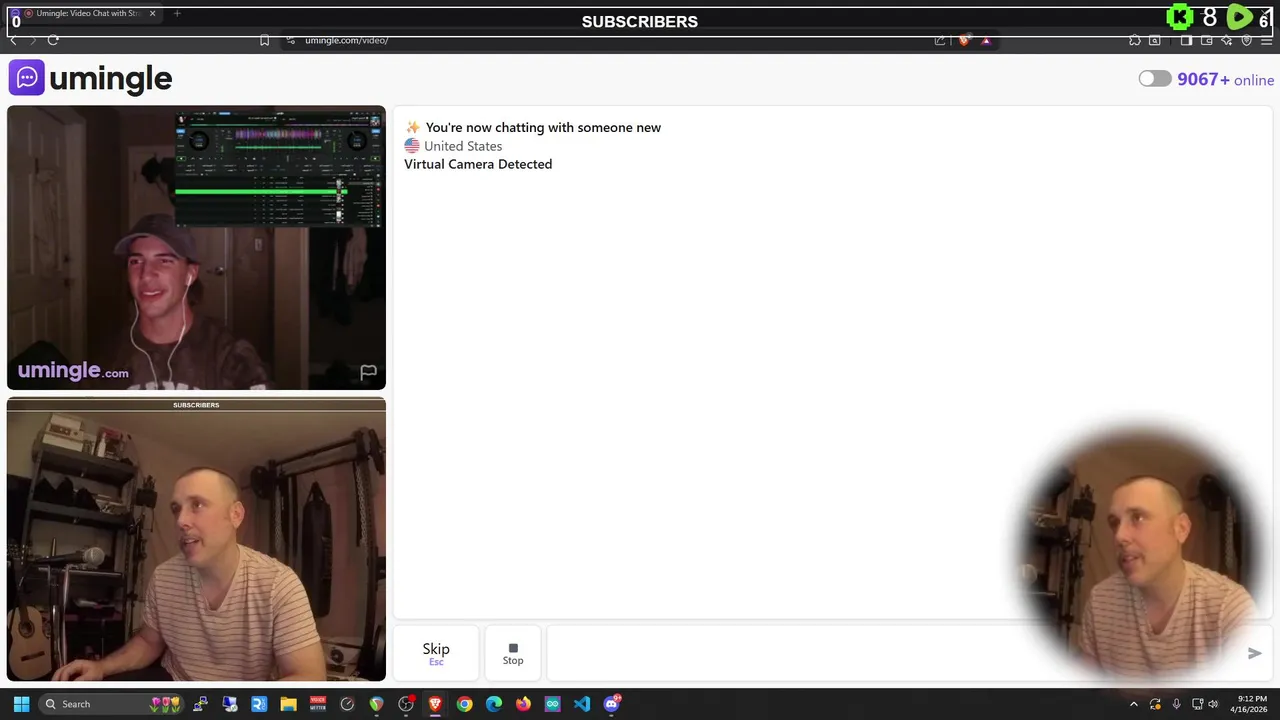Image resolution: width=1280 pixels, height=720 pixels.
Task: Open Arduino IDE from the taskbar
Action: point(552,704)
